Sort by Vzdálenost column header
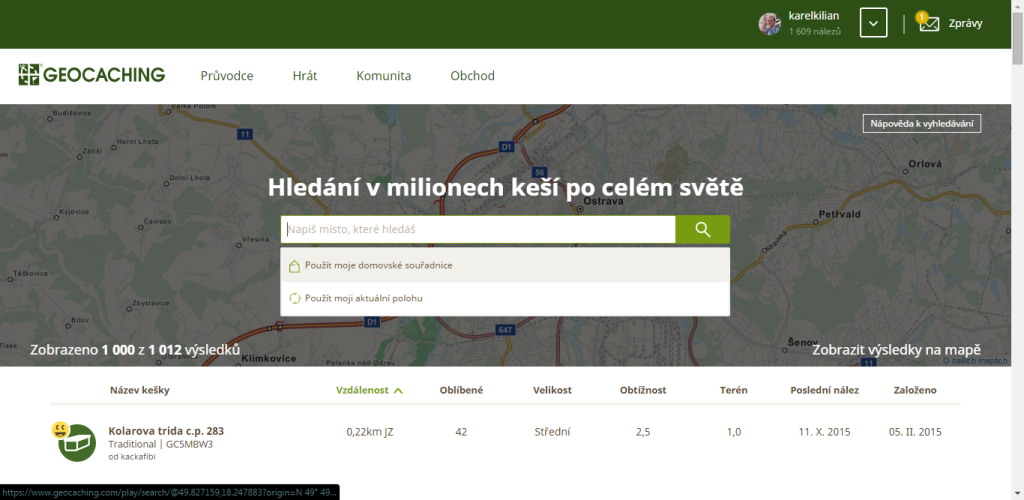This screenshot has width=1024, height=500. point(362,390)
